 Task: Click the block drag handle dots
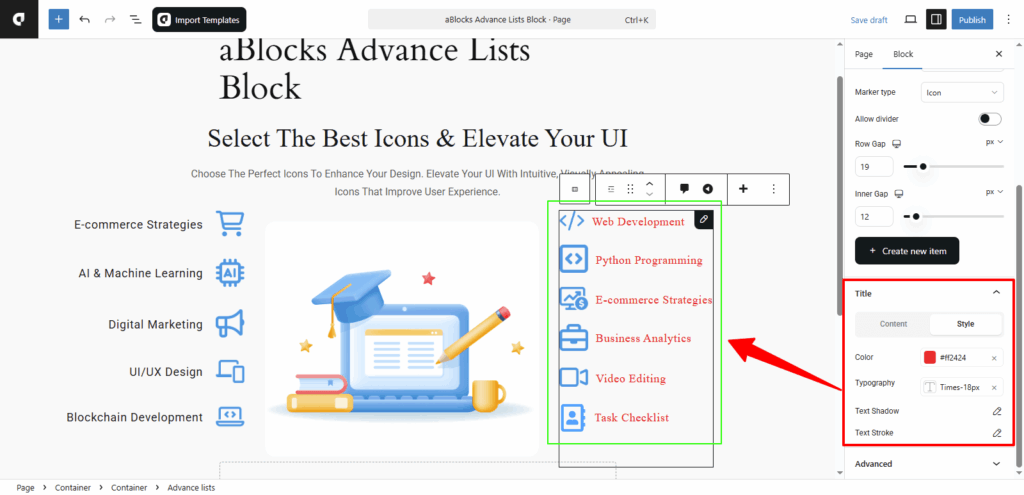[630, 189]
